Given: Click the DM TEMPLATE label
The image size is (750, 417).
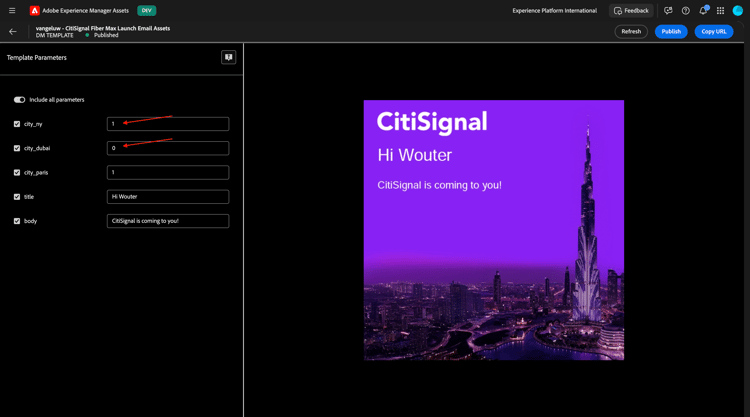Looking at the screenshot, I should pos(55,35).
